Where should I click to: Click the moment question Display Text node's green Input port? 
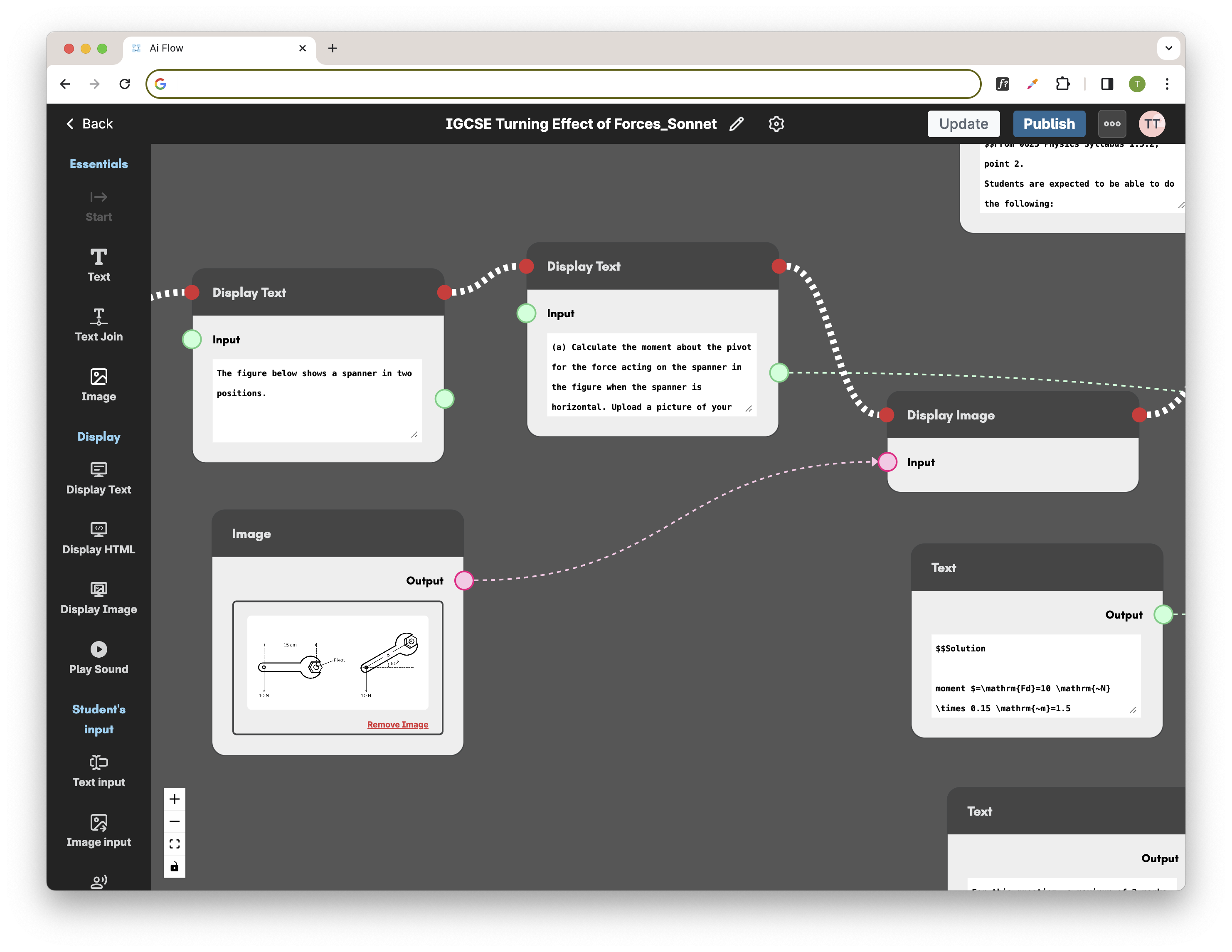point(526,313)
